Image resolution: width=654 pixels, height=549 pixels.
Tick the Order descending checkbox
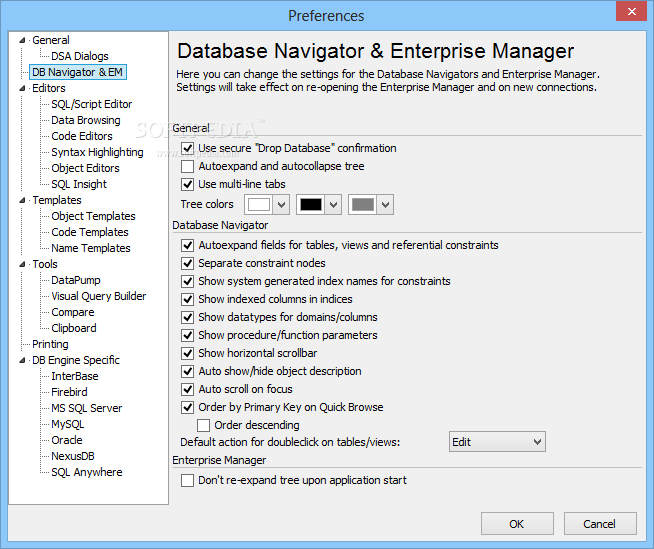(203, 426)
